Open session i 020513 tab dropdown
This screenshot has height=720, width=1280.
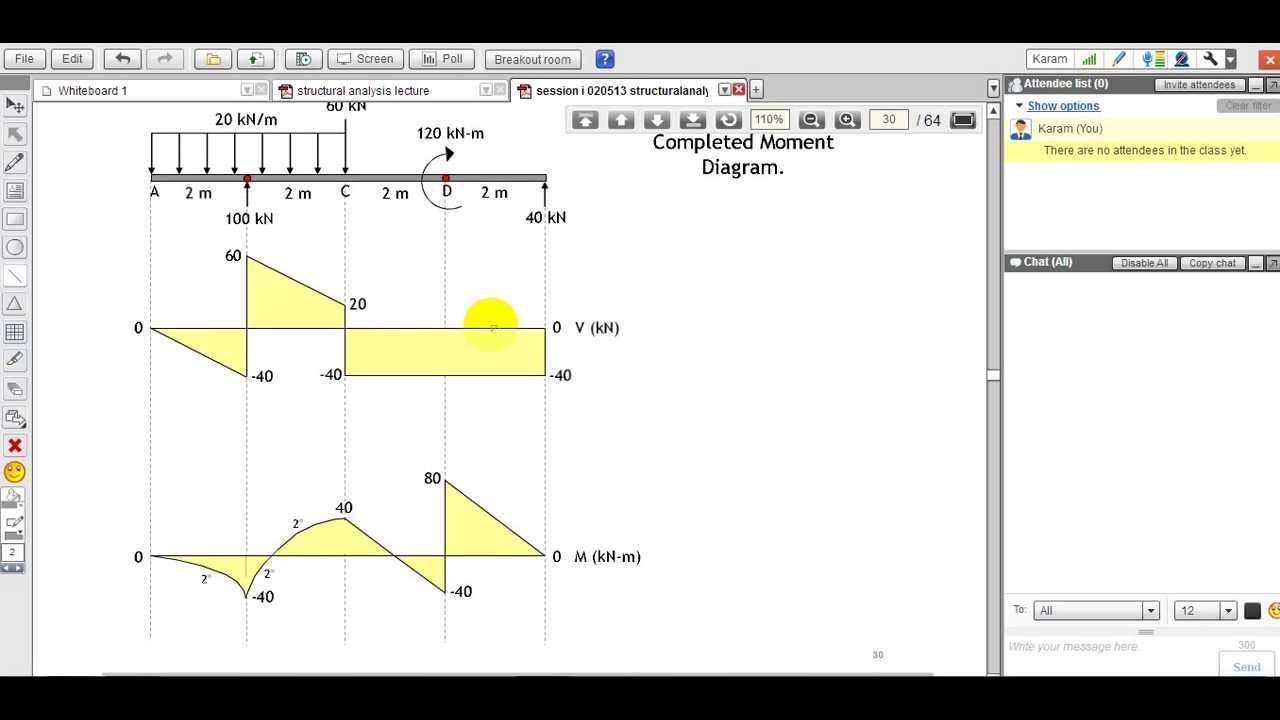pos(724,90)
